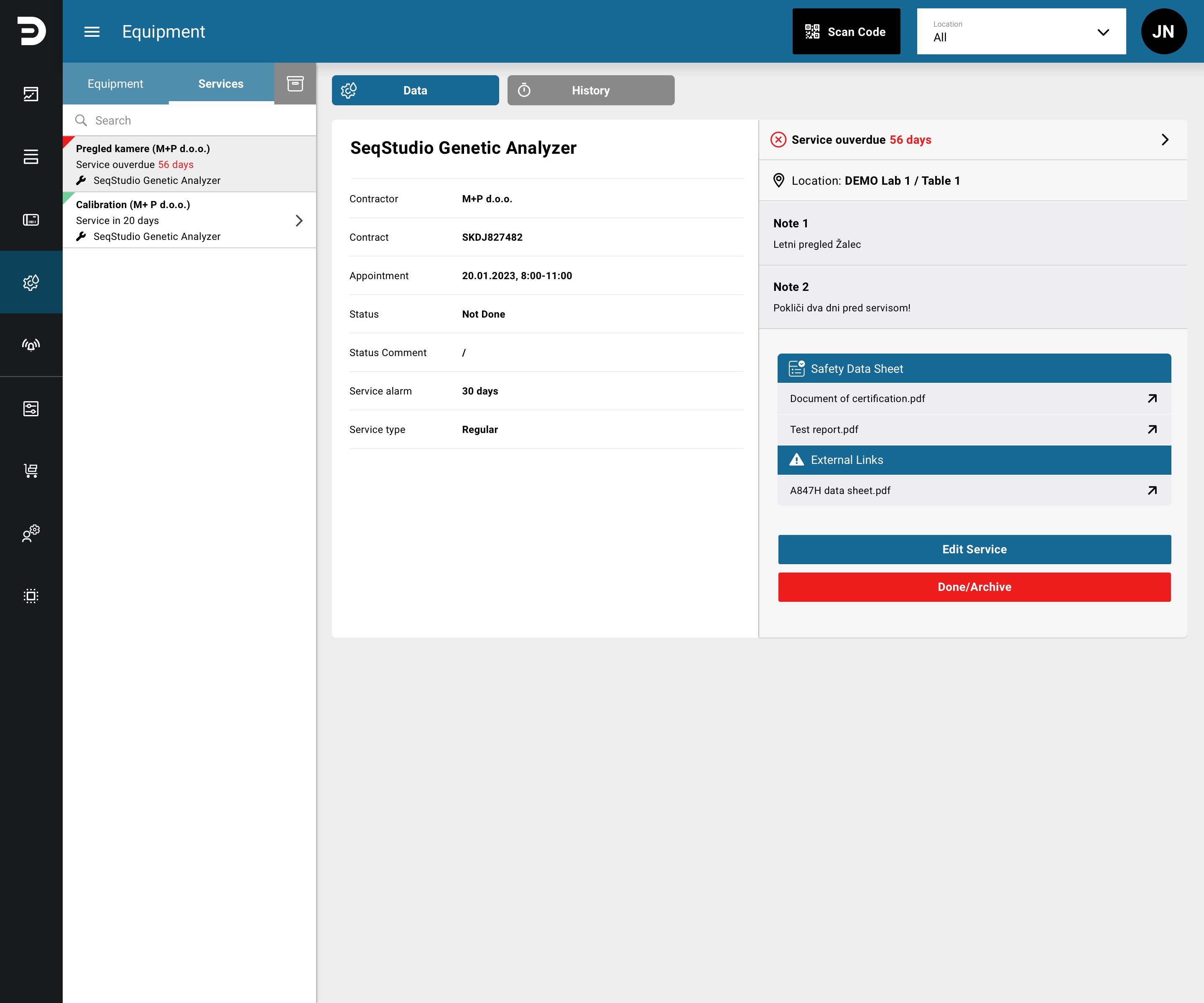Click wrench icon in Calibration item
The image size is (1204, 1003).
coord(82,237)
